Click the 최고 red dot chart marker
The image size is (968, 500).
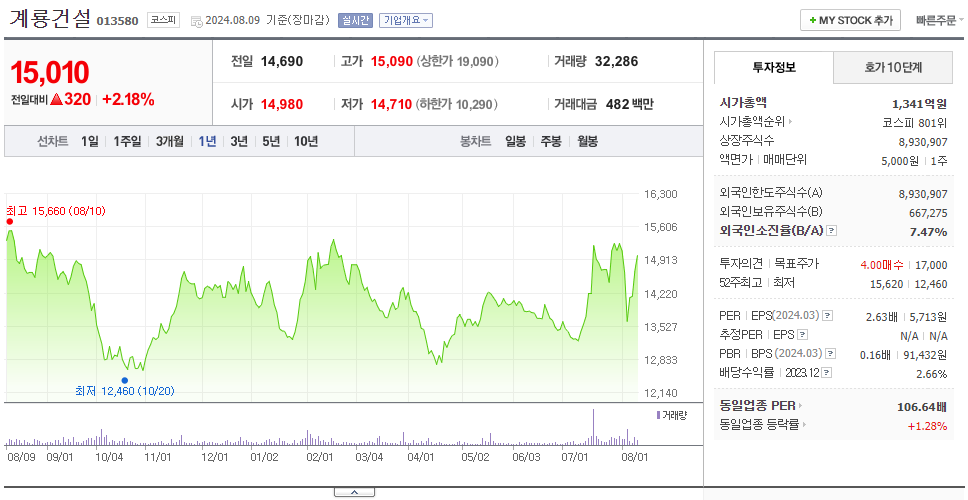9,222
